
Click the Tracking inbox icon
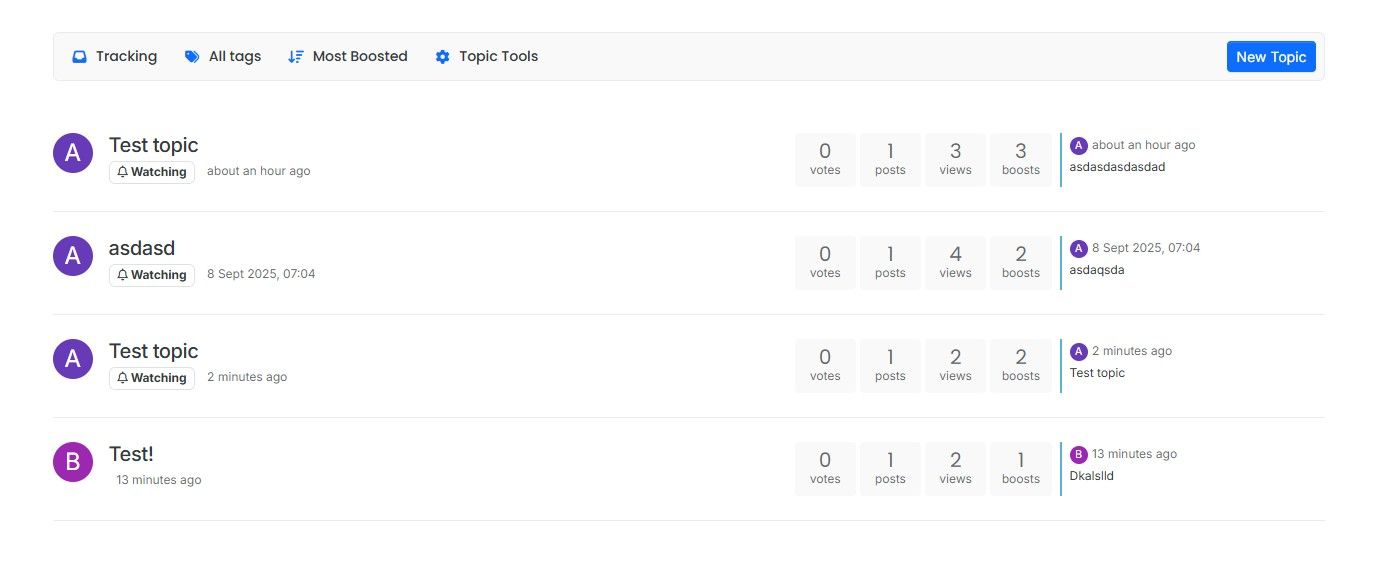point(79,57)
